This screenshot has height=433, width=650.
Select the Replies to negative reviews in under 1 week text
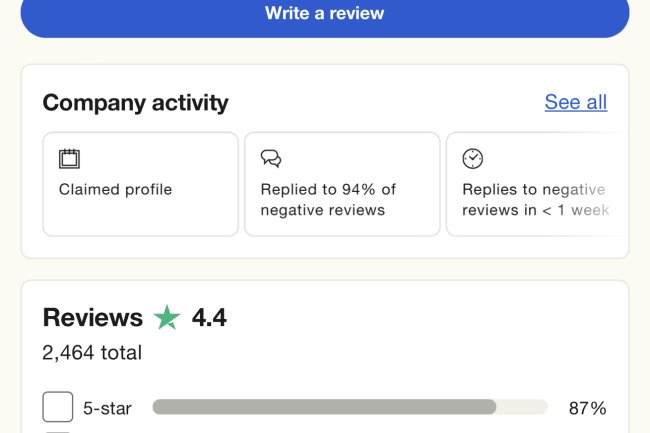point(535,199)
